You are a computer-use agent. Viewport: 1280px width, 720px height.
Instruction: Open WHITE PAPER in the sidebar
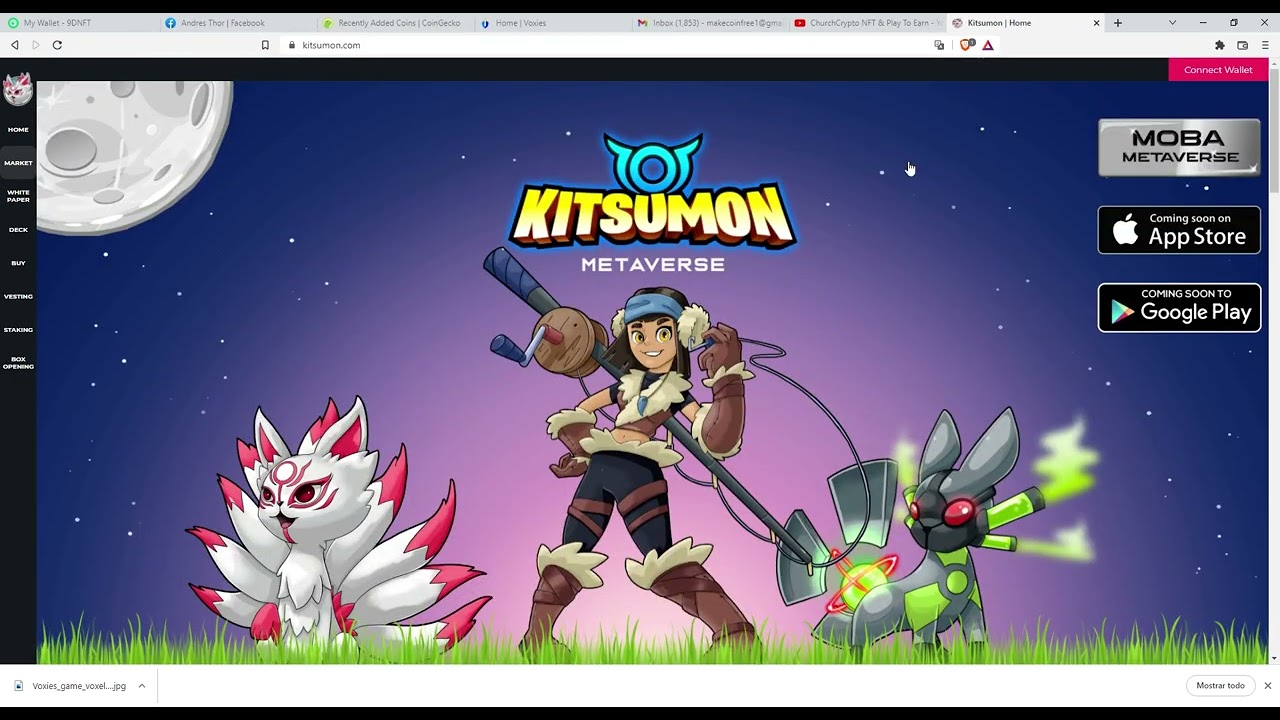click(x=18, y=196)
